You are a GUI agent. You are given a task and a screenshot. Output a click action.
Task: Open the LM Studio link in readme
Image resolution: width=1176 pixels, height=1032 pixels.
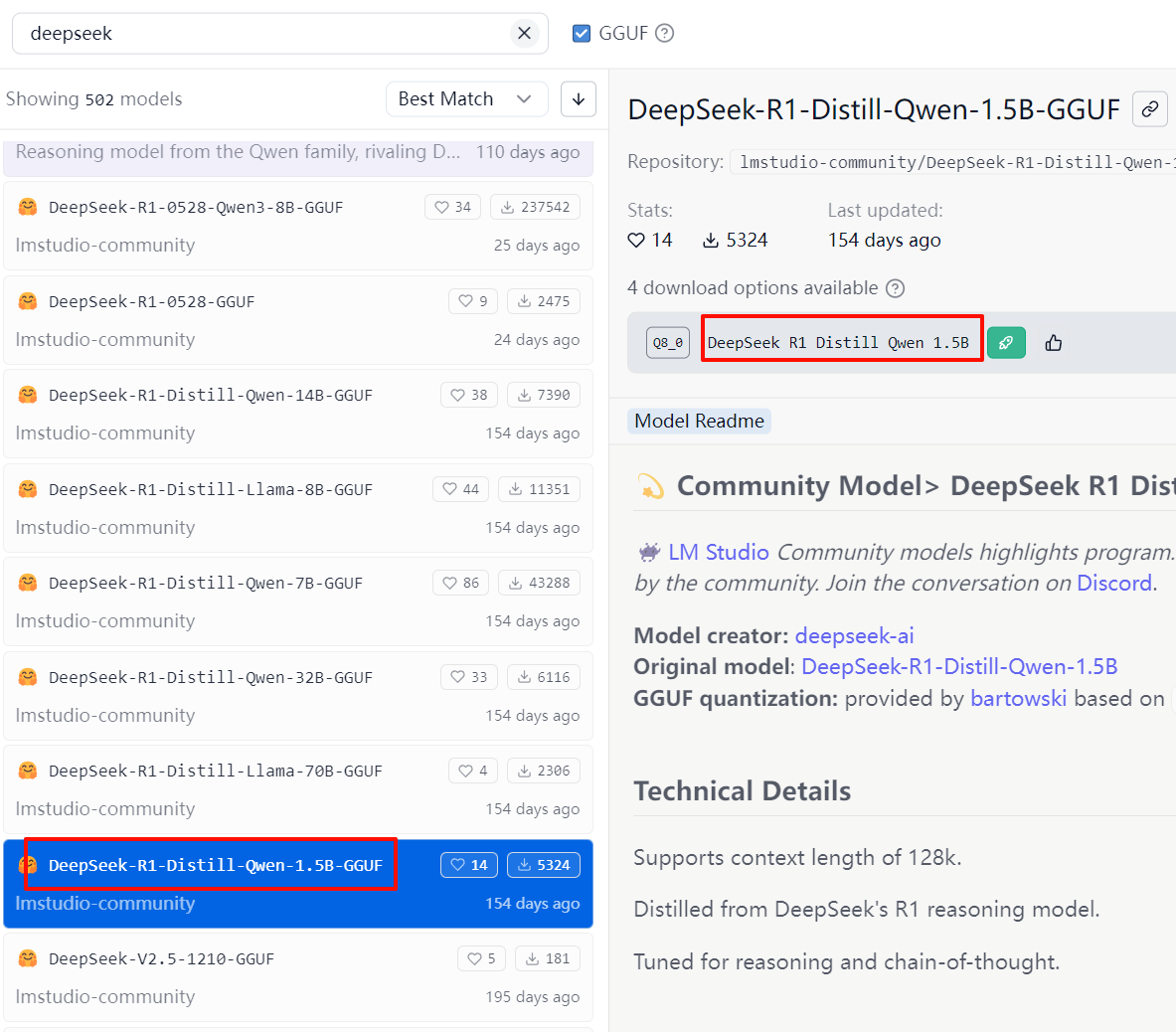point(719,552)
